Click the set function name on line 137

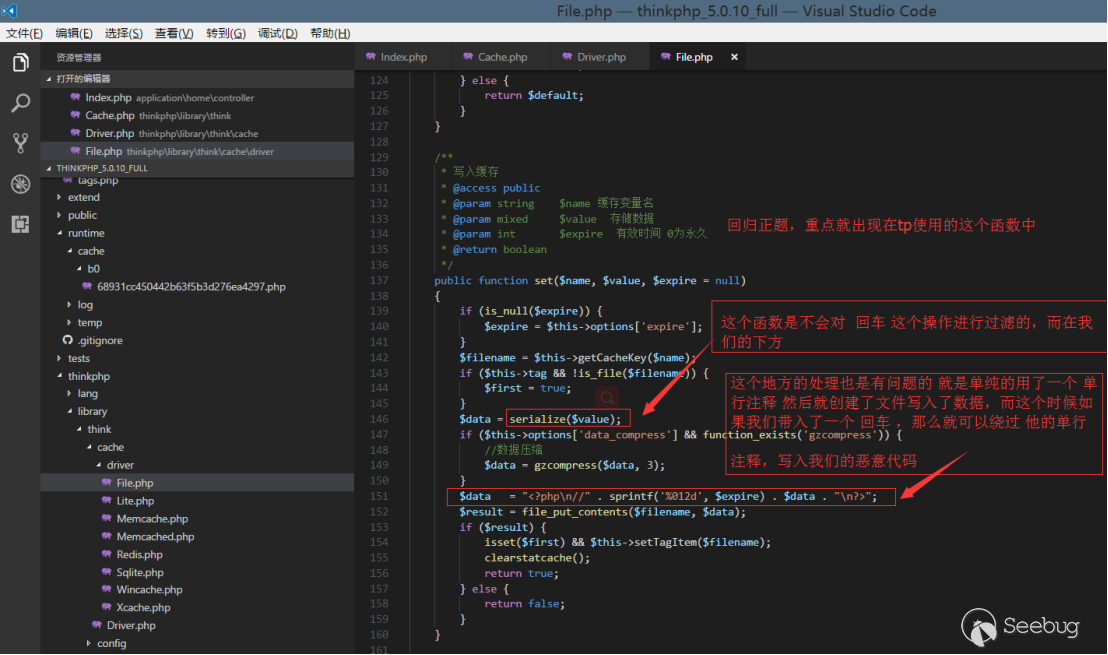(543, 281)
